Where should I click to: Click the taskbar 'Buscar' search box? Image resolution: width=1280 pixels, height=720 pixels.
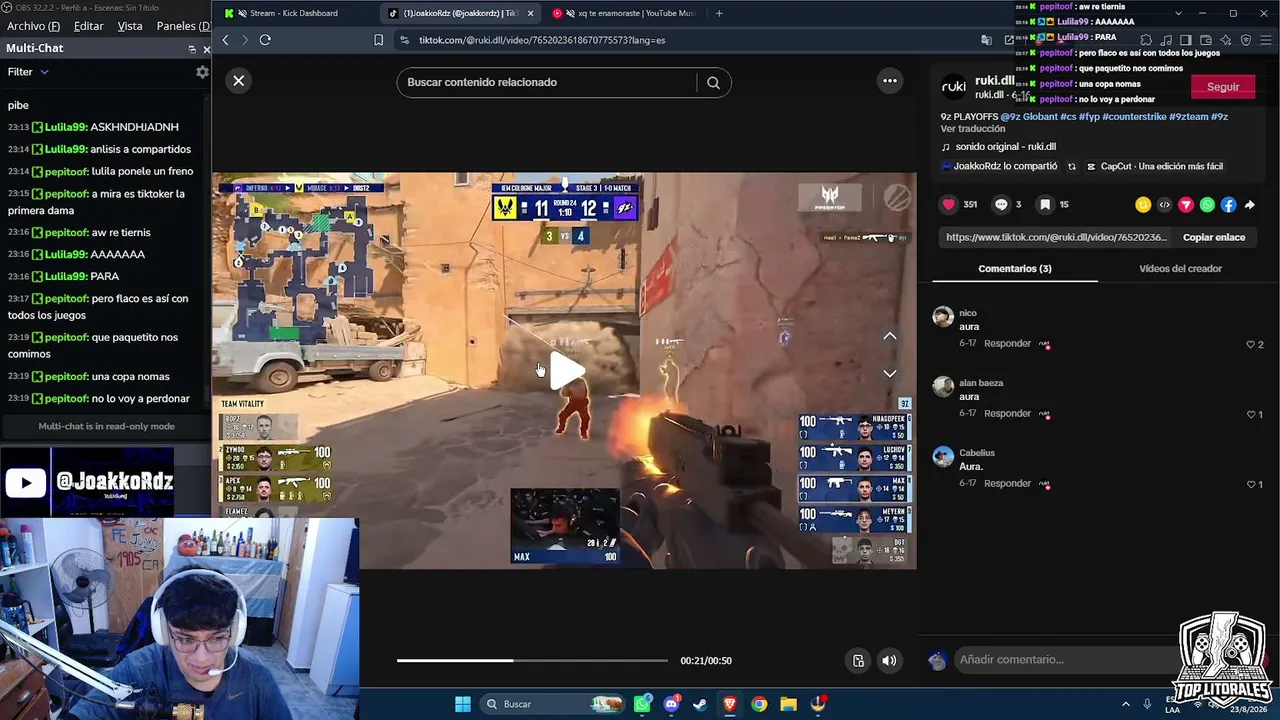[x=553, y=704]
